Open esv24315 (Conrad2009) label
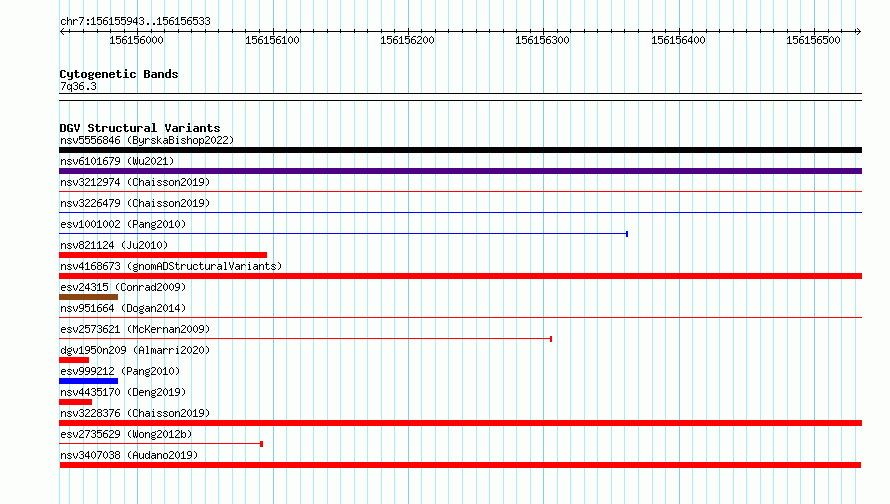Image resolution: width=890 pixels, height=504 pixels. pyautogui.click(x=123, y=287)
